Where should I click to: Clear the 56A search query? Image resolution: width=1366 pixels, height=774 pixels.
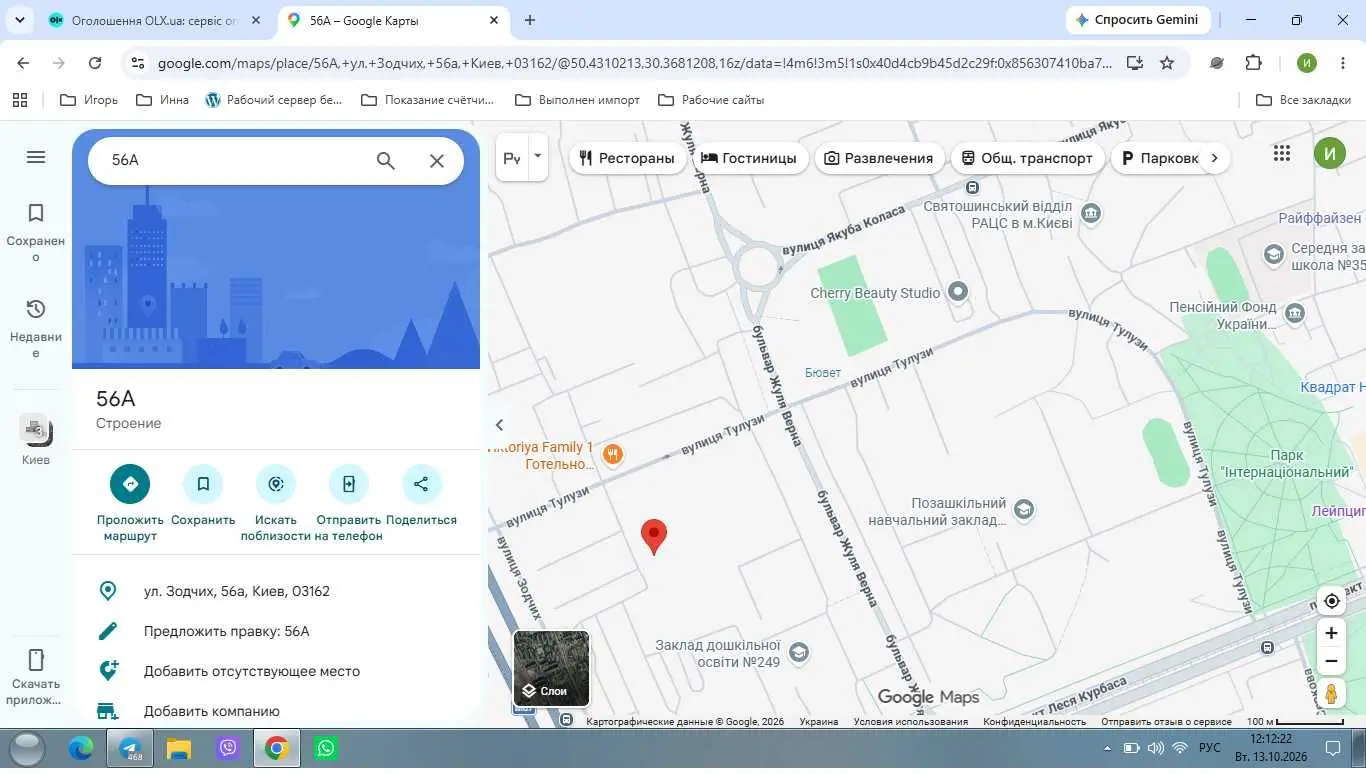(x=437, y=161)
